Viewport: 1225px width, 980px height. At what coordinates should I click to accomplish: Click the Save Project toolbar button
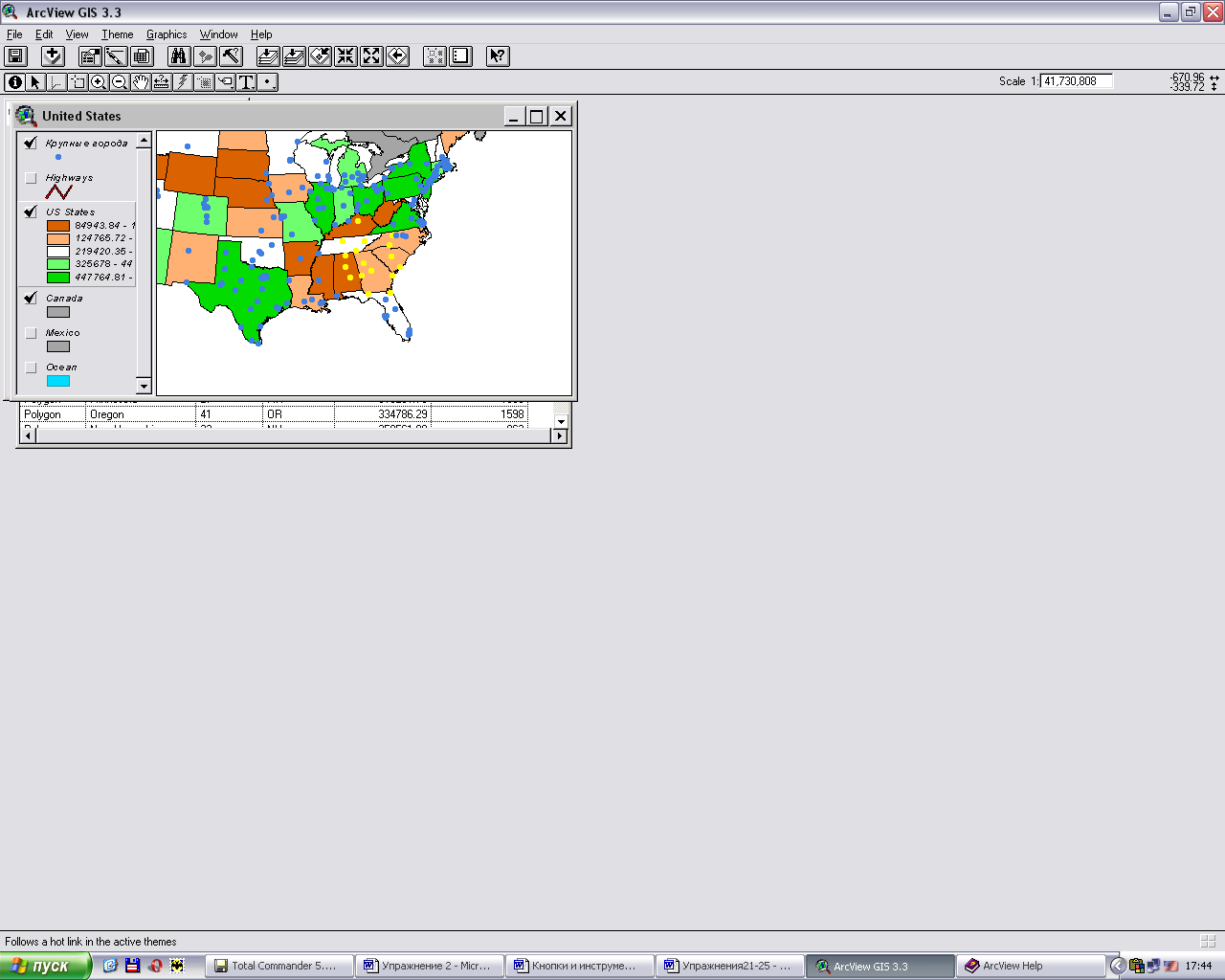coord(15,56)
